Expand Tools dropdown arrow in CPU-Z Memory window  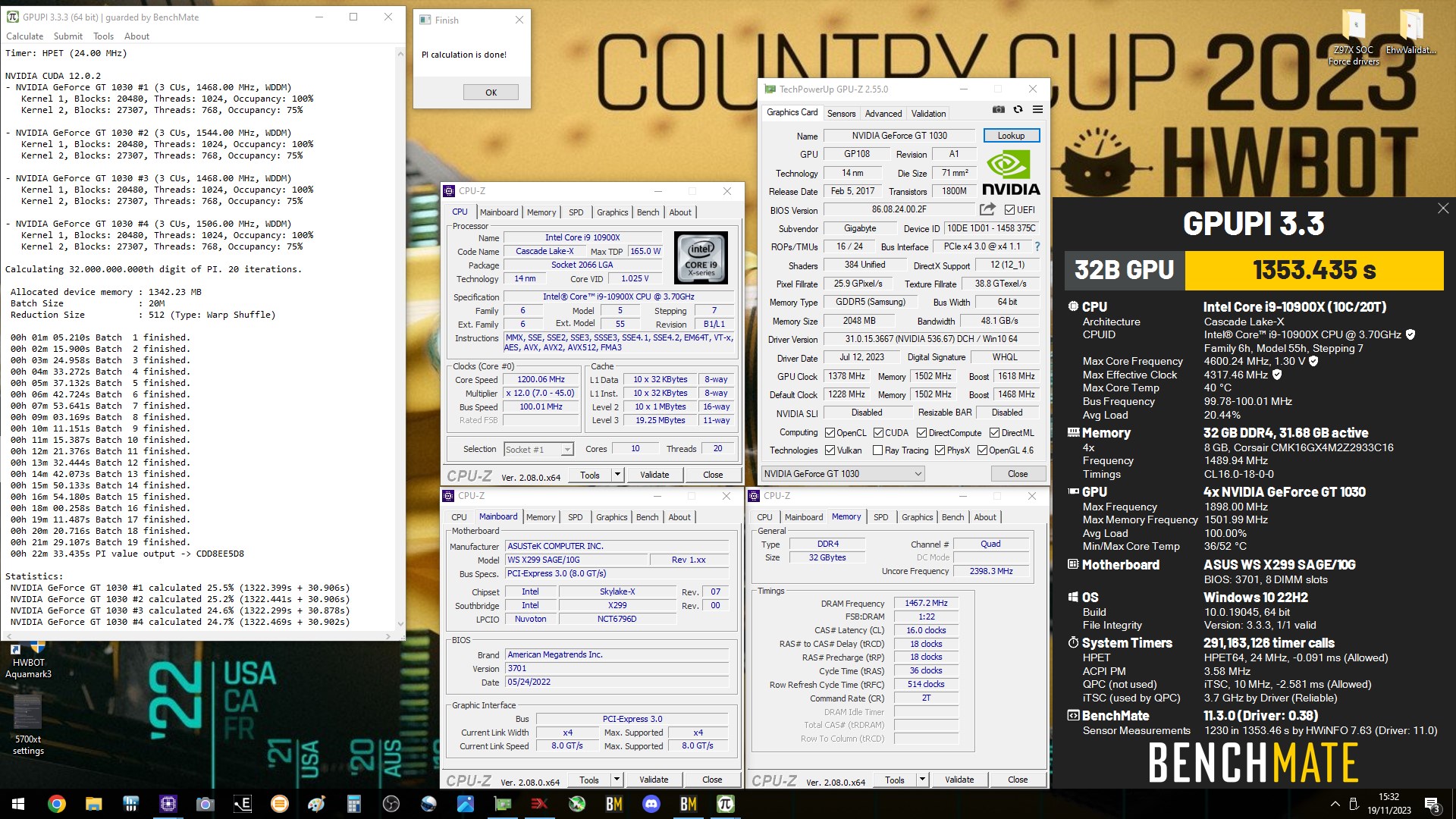click(922, 780)
